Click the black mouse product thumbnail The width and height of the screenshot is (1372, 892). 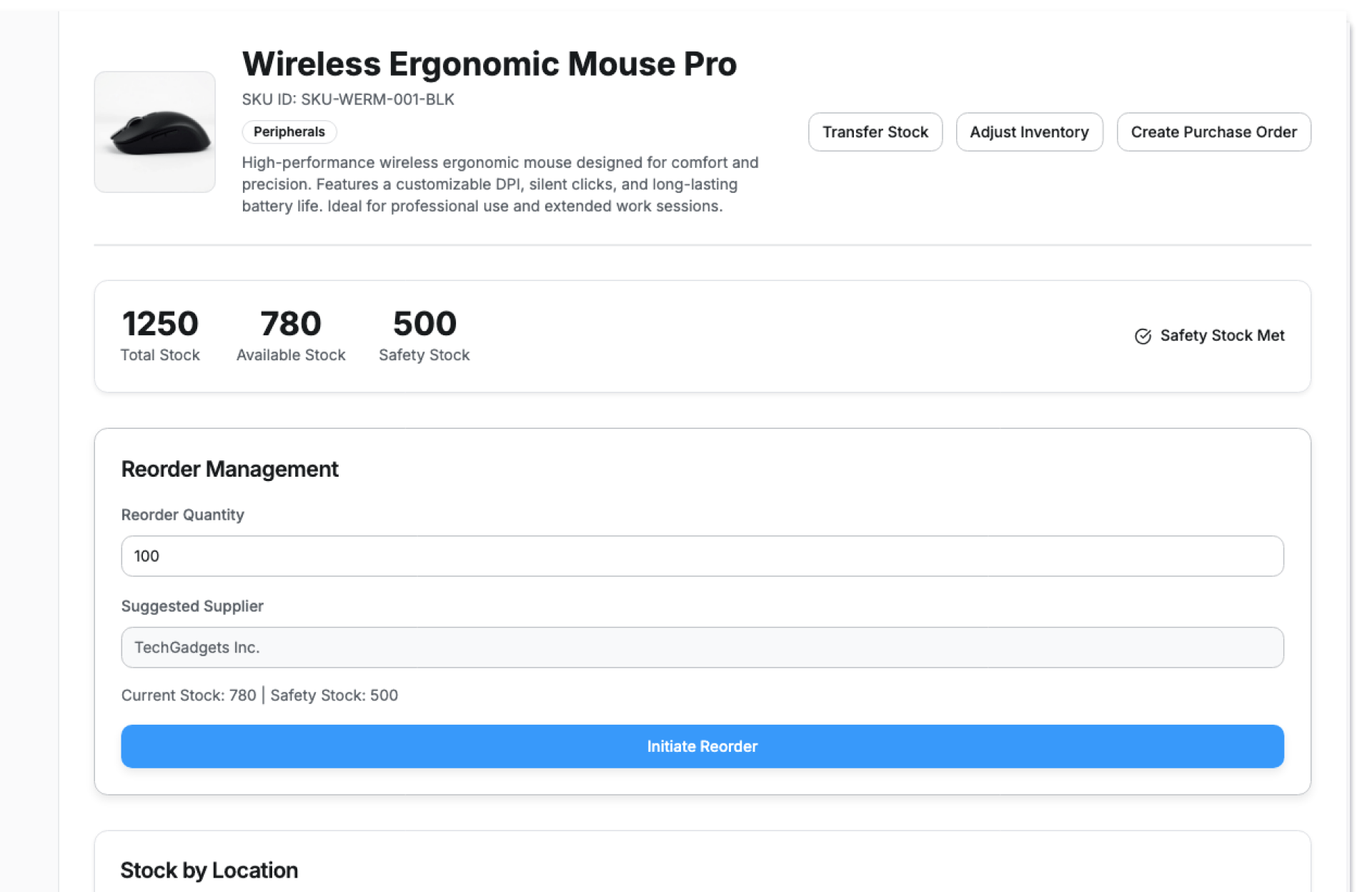point(155,132)
